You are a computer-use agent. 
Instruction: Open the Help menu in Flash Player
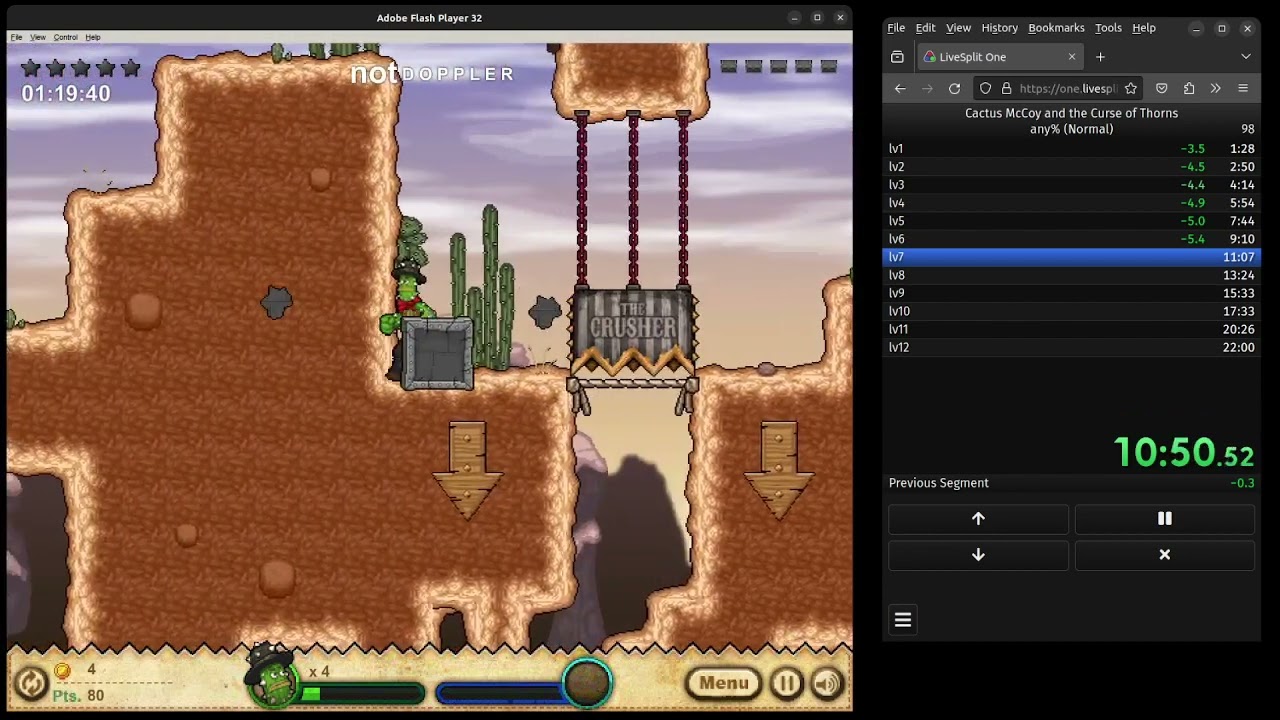[x=93, y=37]
